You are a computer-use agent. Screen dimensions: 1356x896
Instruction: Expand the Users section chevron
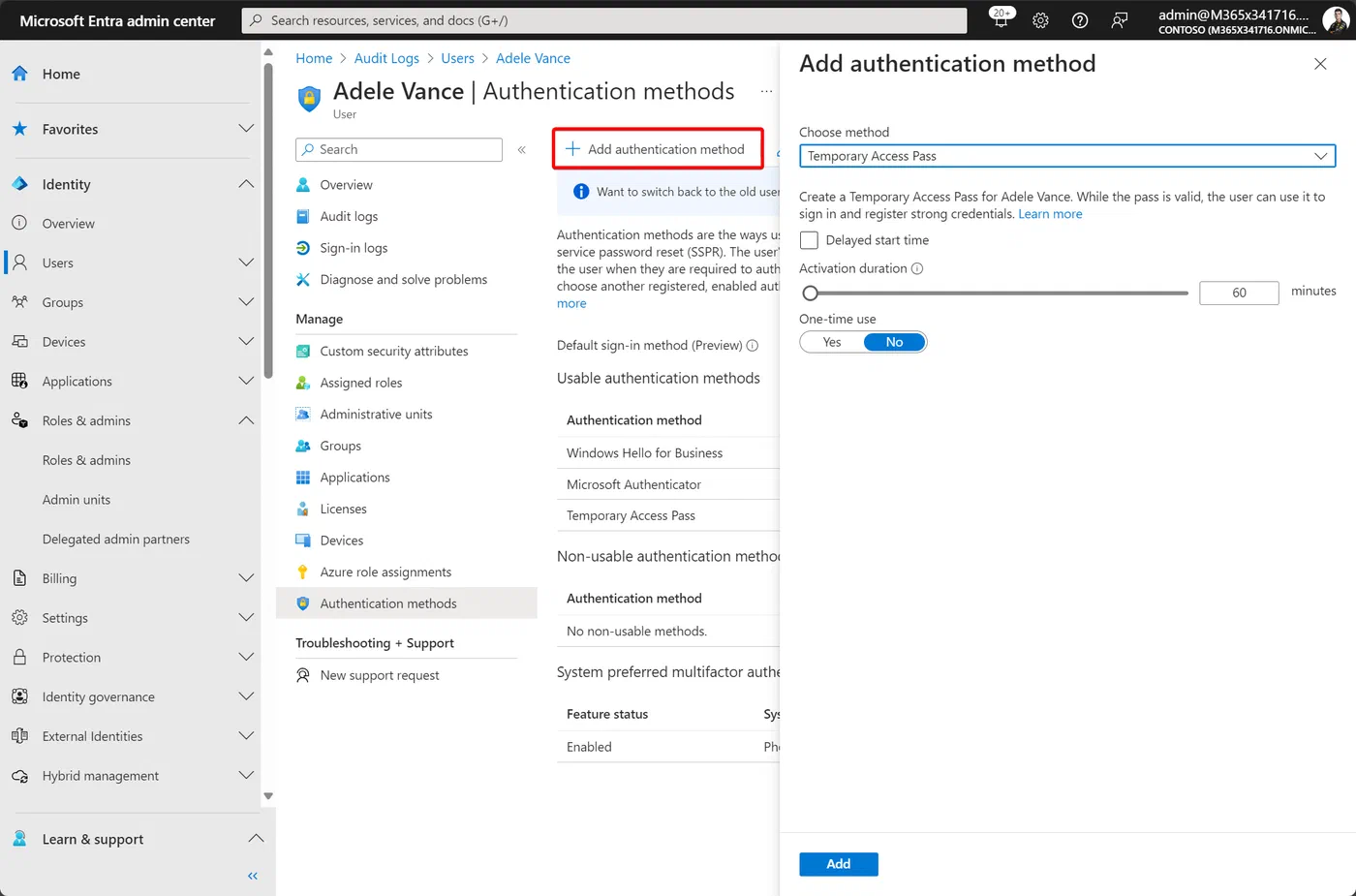[x=246, y=263]
